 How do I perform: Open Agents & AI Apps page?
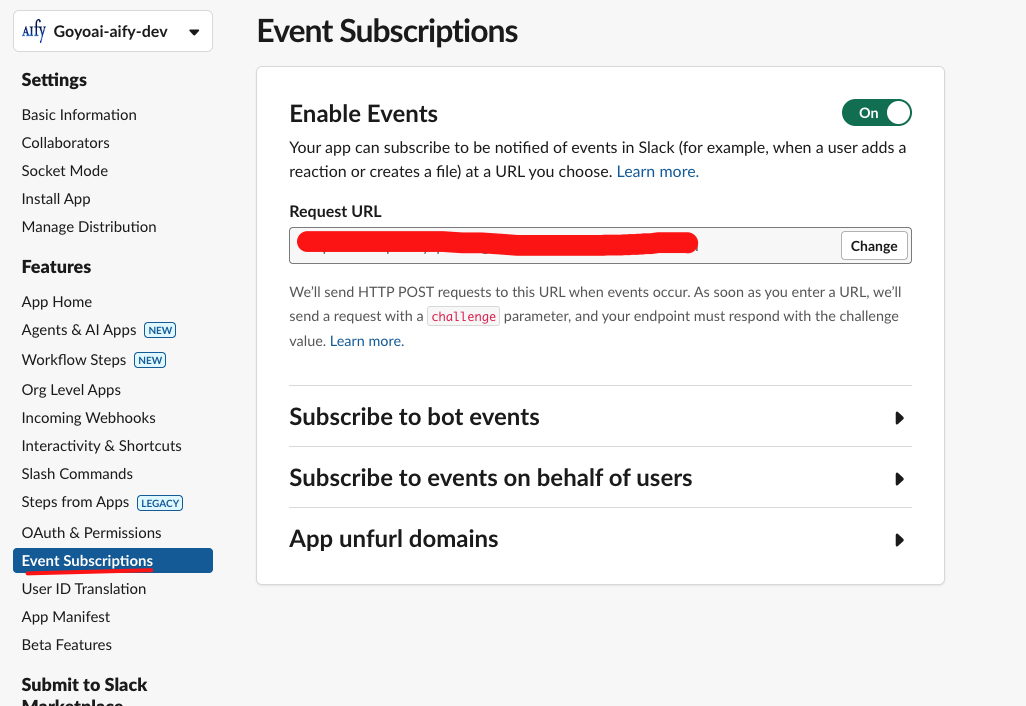(79, 330)
